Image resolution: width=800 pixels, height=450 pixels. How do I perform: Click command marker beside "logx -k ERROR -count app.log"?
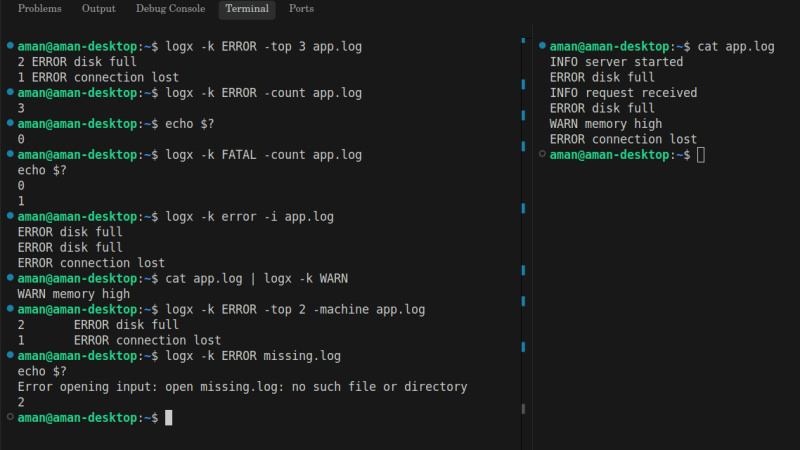coord(10,93)
